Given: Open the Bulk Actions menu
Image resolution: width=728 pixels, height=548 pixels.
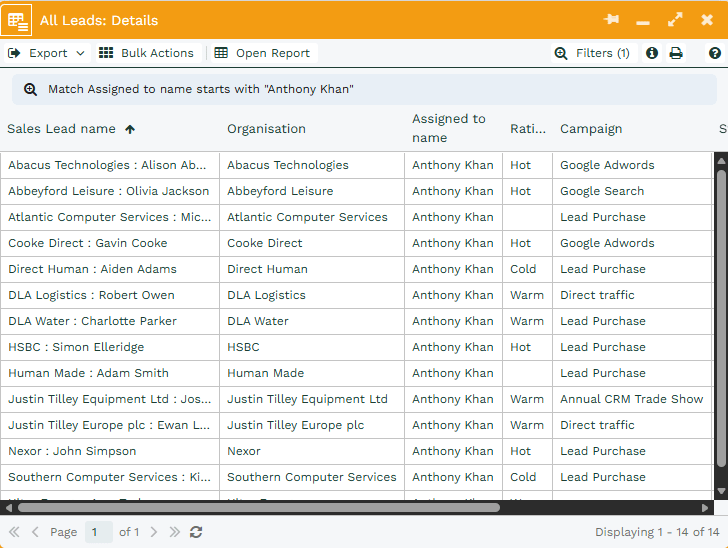Looking at the screenshot, I should point(146,53).
